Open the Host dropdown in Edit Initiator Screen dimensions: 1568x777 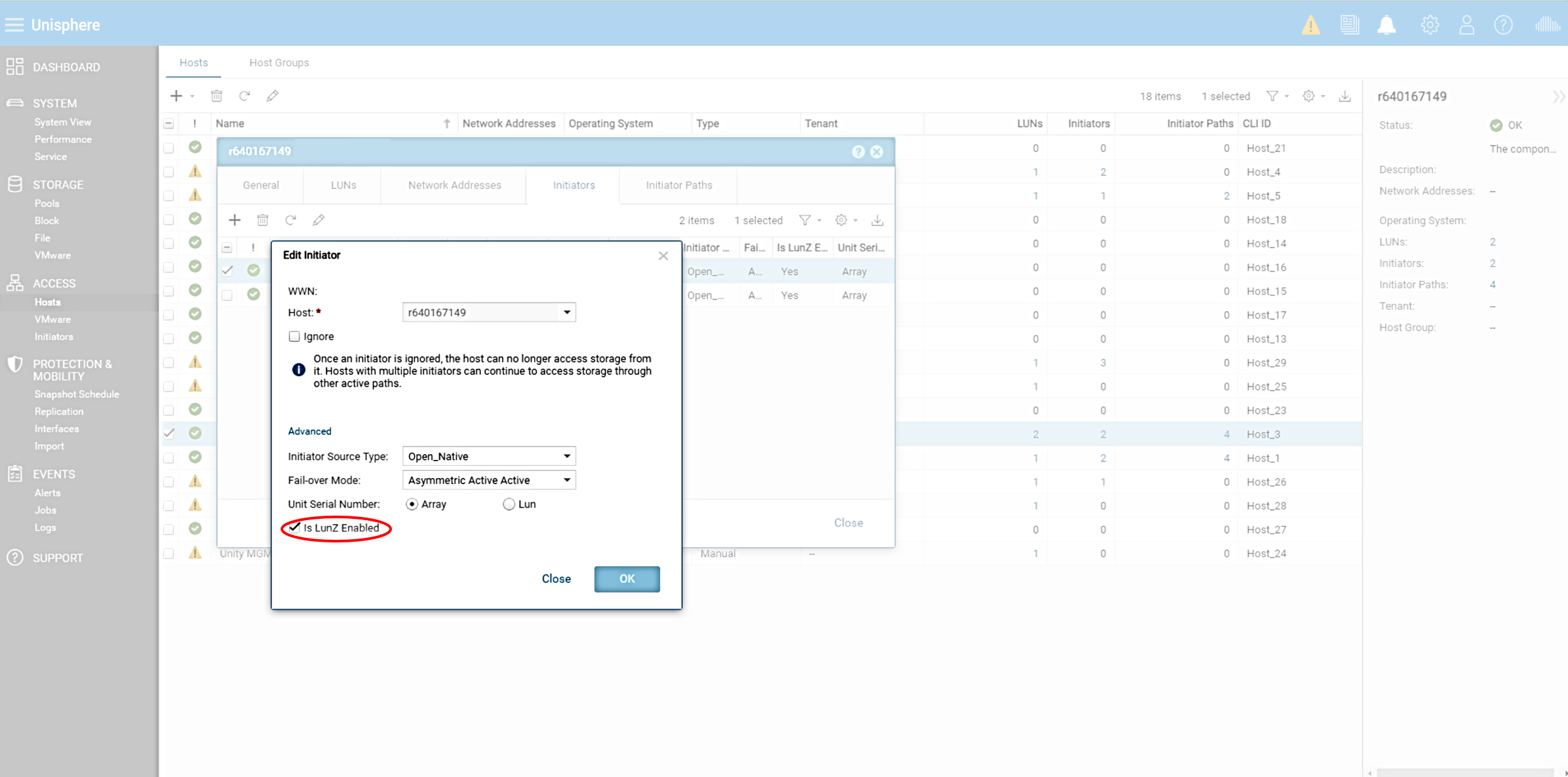click(567, 312)
